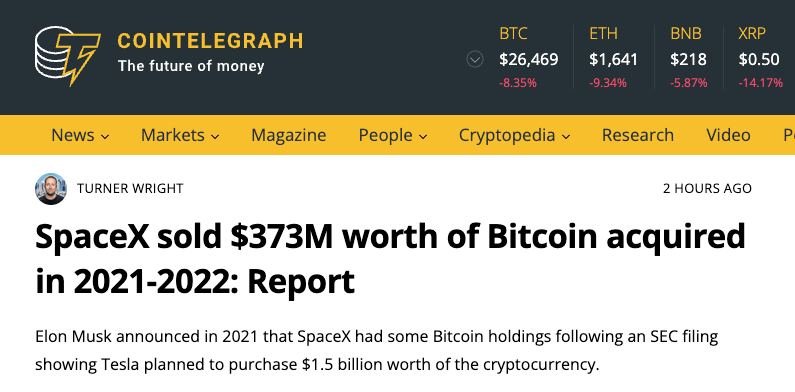
Task: Click The future of money tagline
Action: point(191,66)
